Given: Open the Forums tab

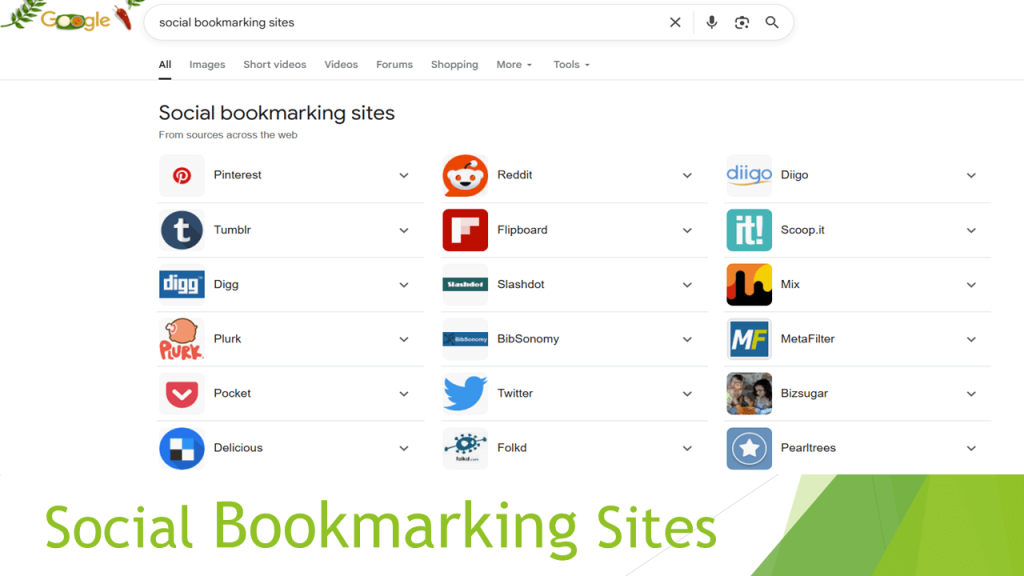Looking at the screenshot, I should (x=394, y=65).
